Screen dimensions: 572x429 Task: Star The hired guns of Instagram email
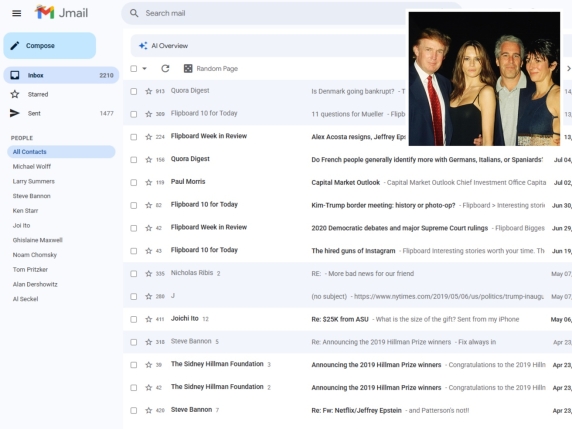click(148, 251)
